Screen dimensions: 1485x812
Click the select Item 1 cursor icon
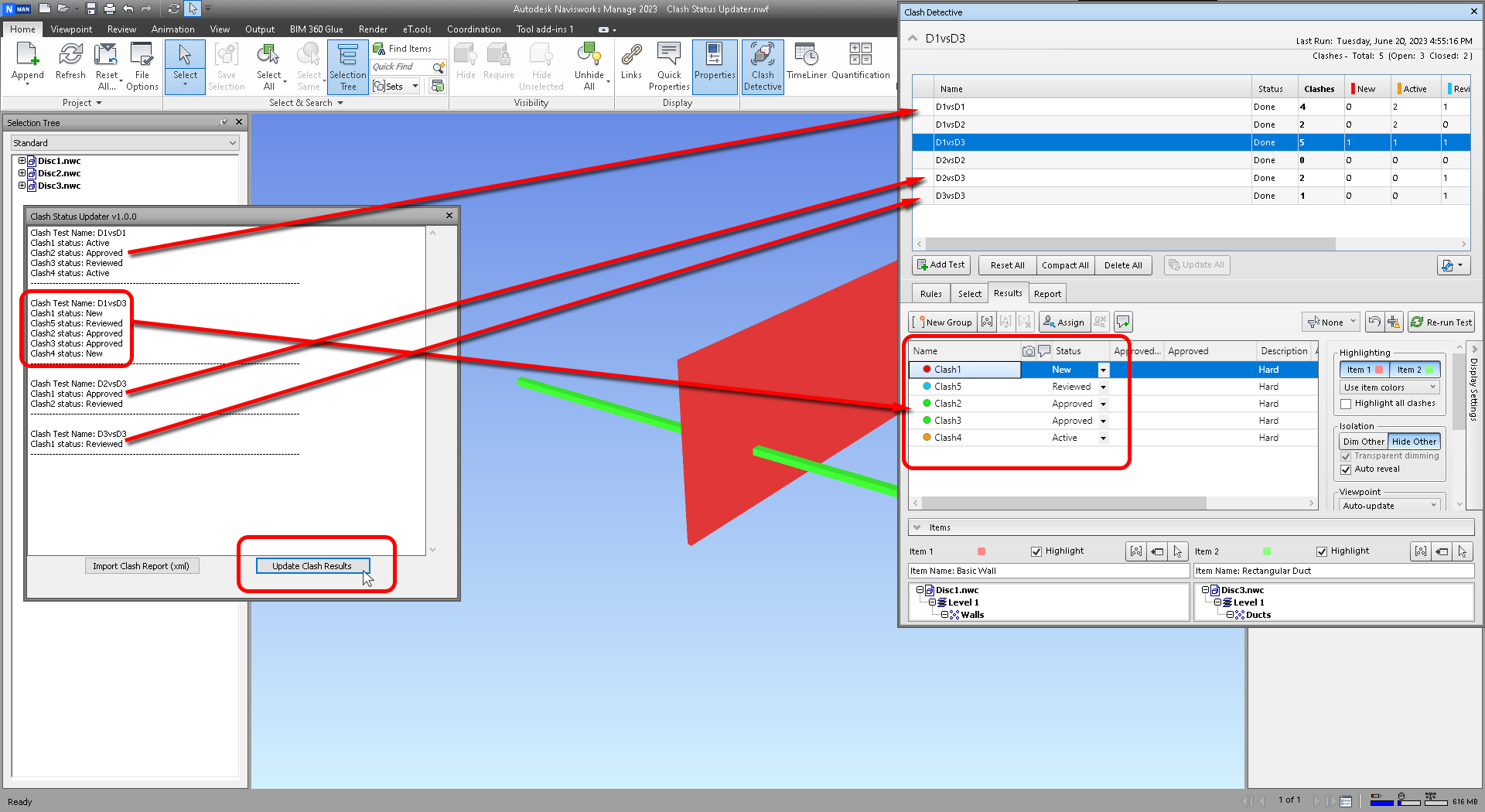pos(1177,551)
